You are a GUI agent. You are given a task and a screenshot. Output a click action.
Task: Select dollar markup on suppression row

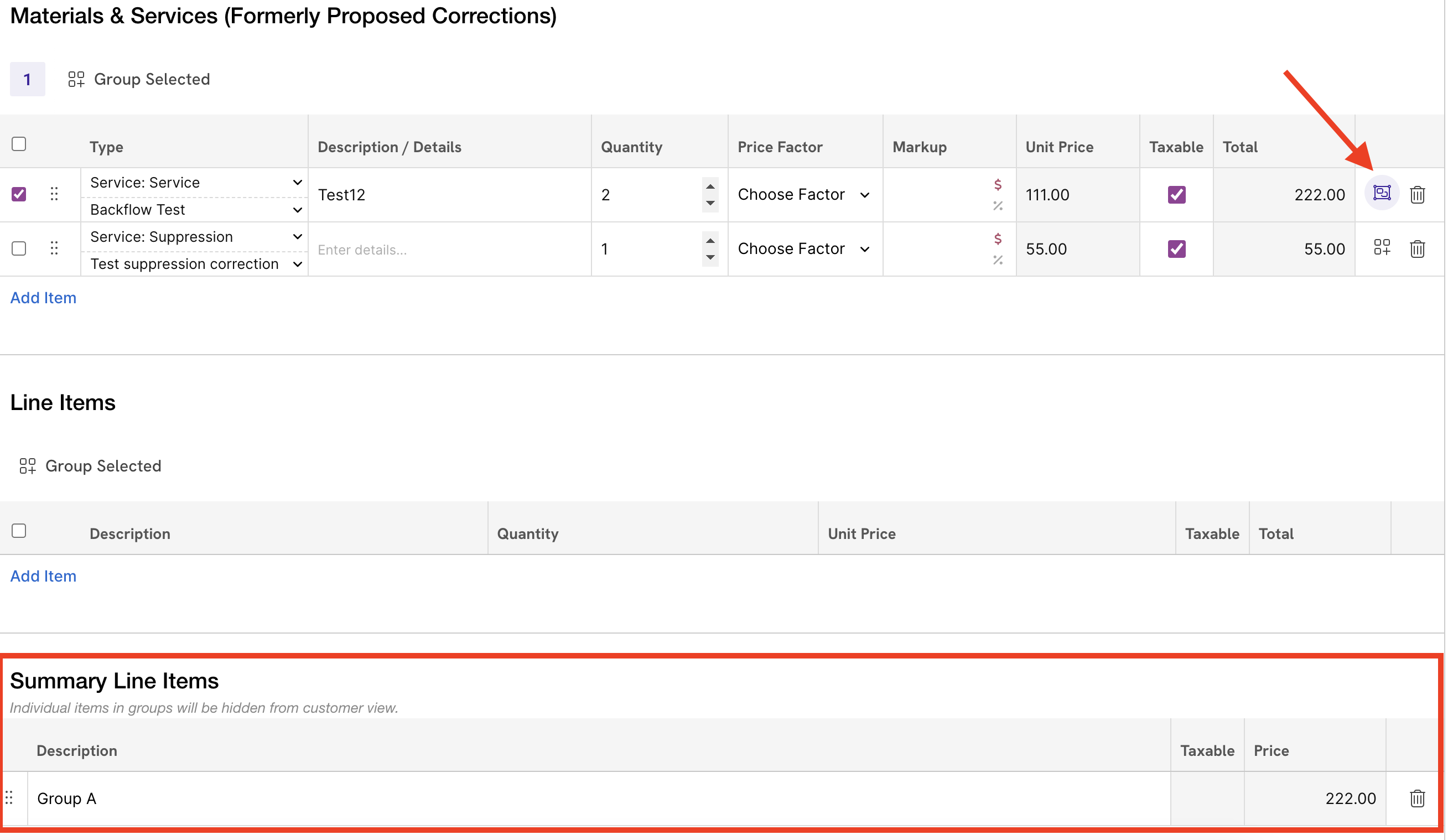998,238
